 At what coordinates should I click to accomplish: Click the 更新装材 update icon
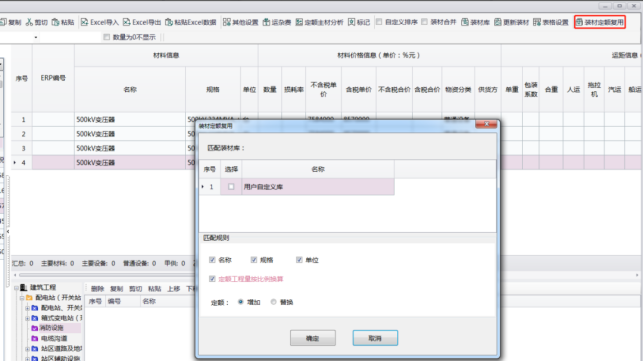pyautogui.click(x=498, y=22)
